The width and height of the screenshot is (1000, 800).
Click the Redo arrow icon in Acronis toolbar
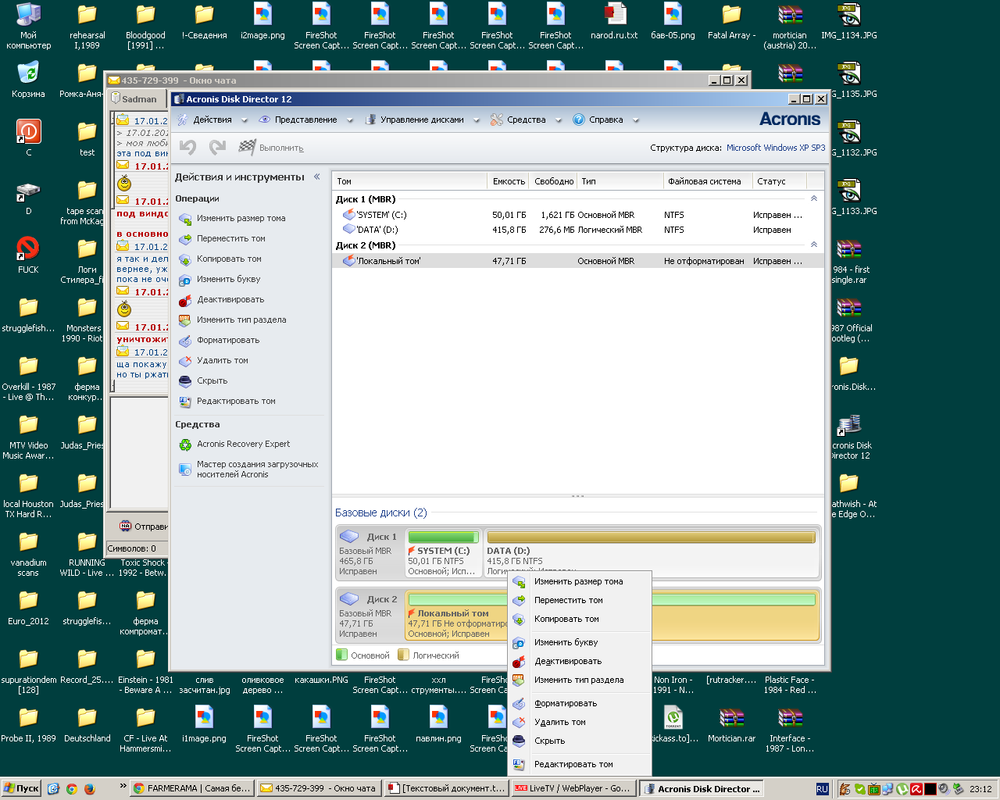point(217,147)
